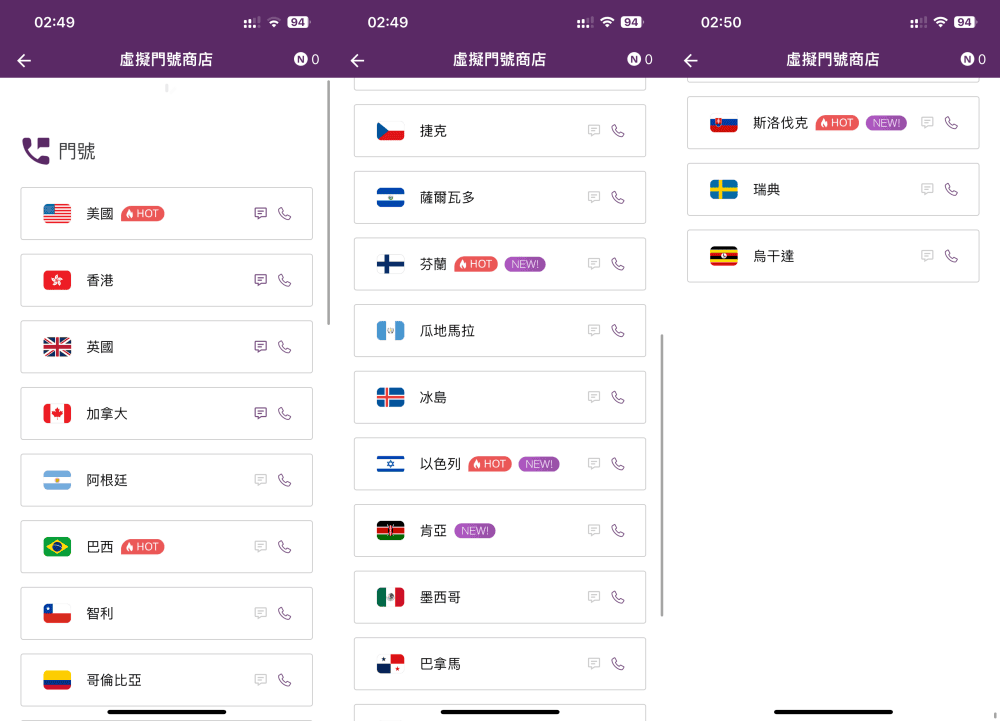Tap the 瓜地馬拉 flag thumbnail
Image resolution: width=1000 pixels, height=721 pixels.
pyautogui.click(x=390, y=330)
